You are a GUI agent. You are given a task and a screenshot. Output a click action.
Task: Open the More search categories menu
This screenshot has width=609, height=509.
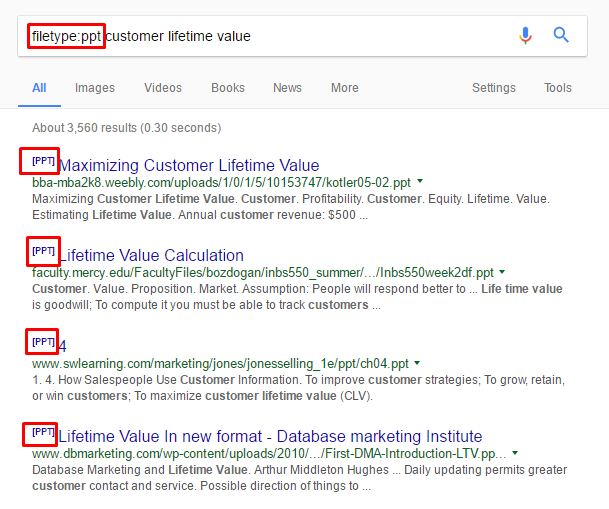345,88
